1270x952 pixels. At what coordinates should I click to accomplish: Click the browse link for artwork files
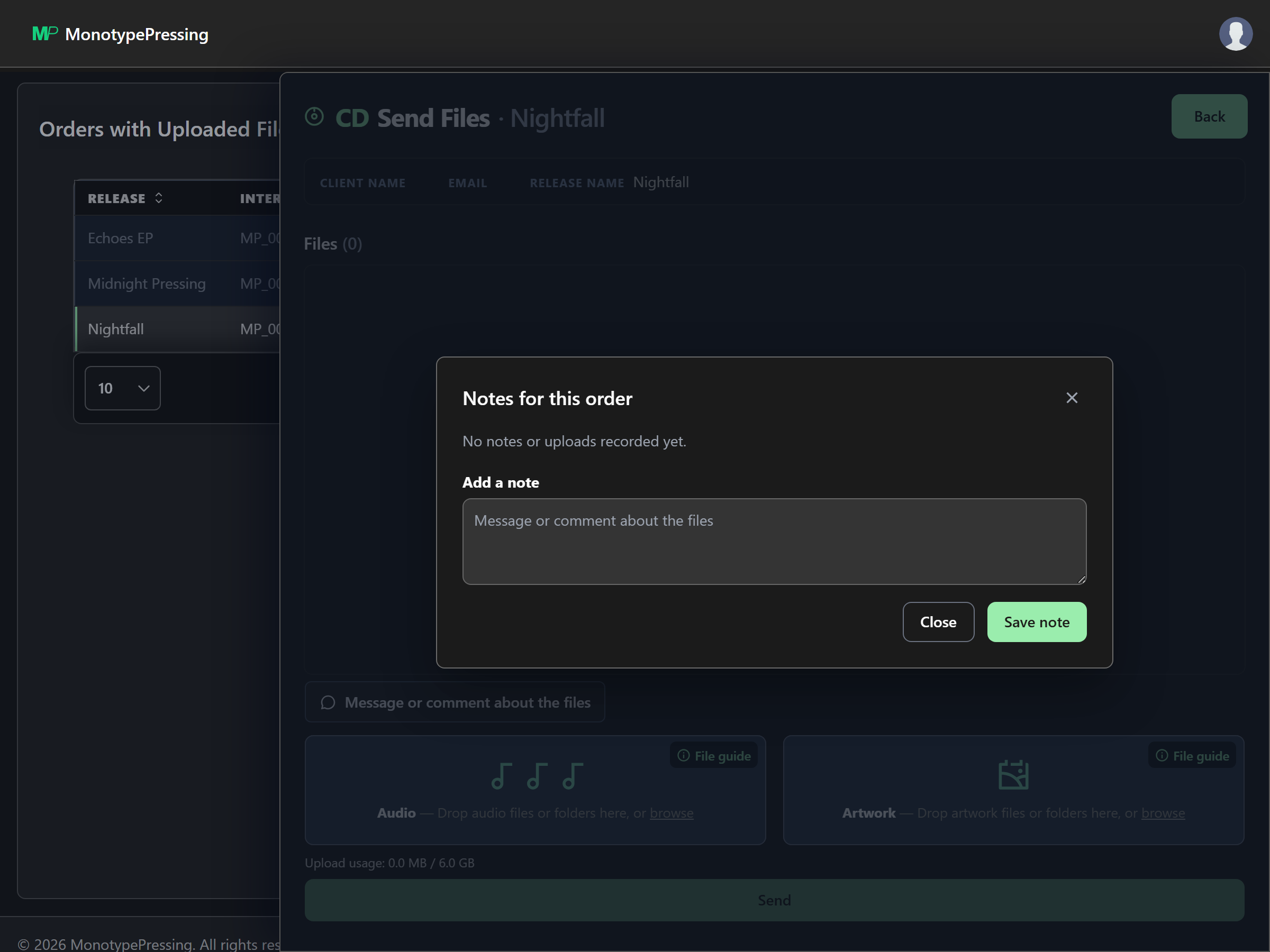click(1163, 812)
